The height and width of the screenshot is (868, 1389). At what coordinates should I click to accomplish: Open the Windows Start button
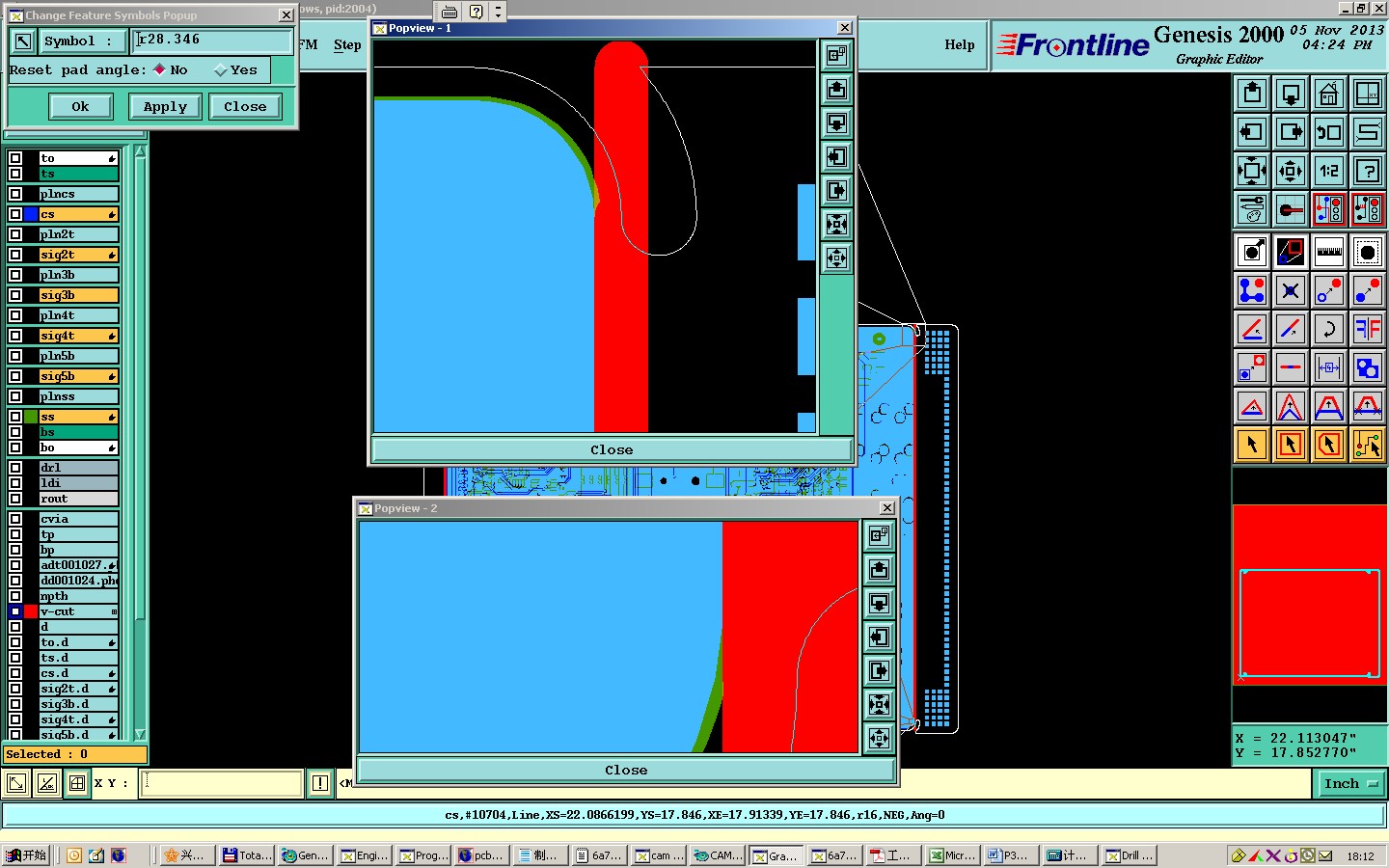(x=26, y=855)
